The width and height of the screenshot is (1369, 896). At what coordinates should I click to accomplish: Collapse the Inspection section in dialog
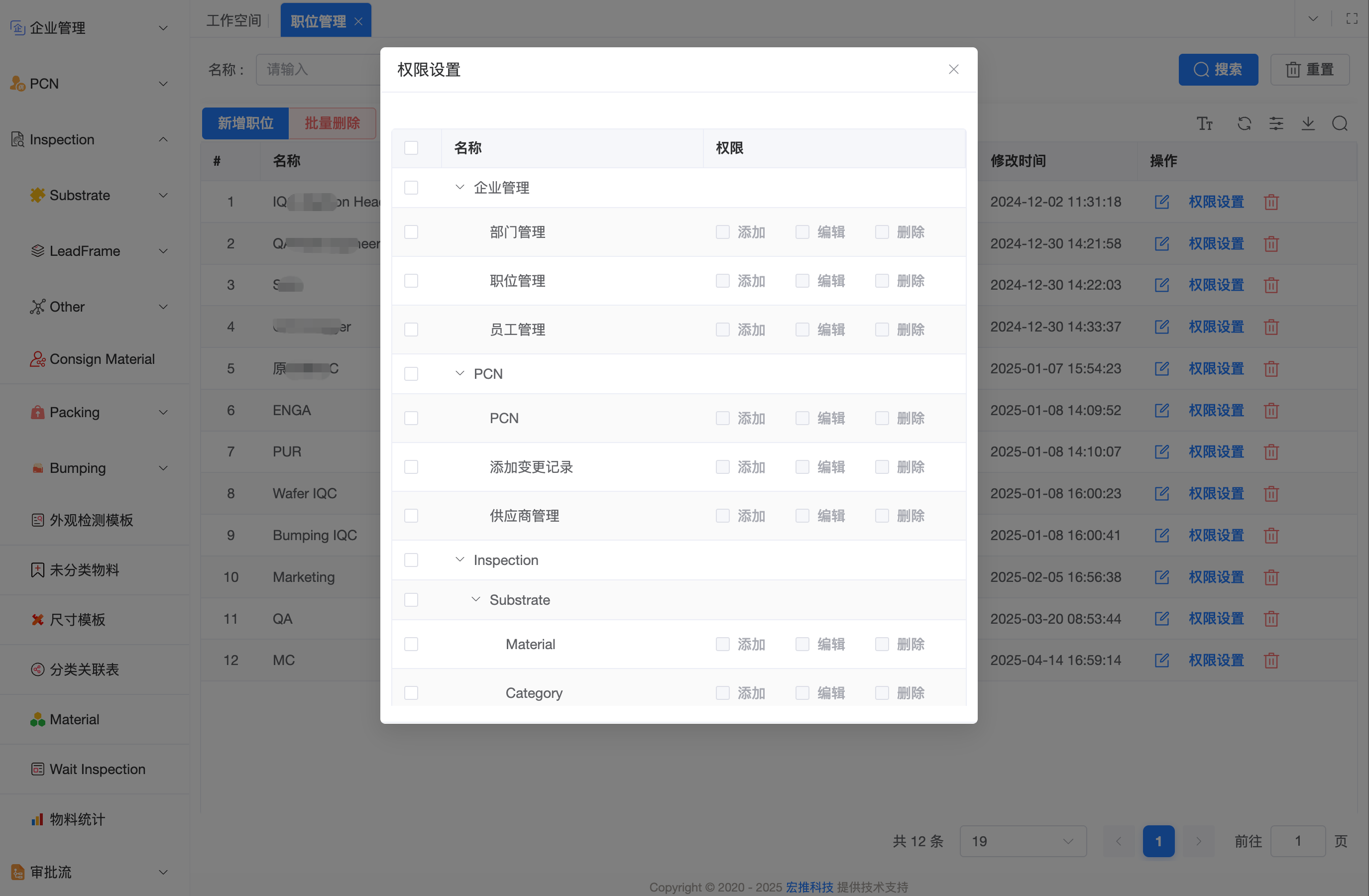coord(459,560)
